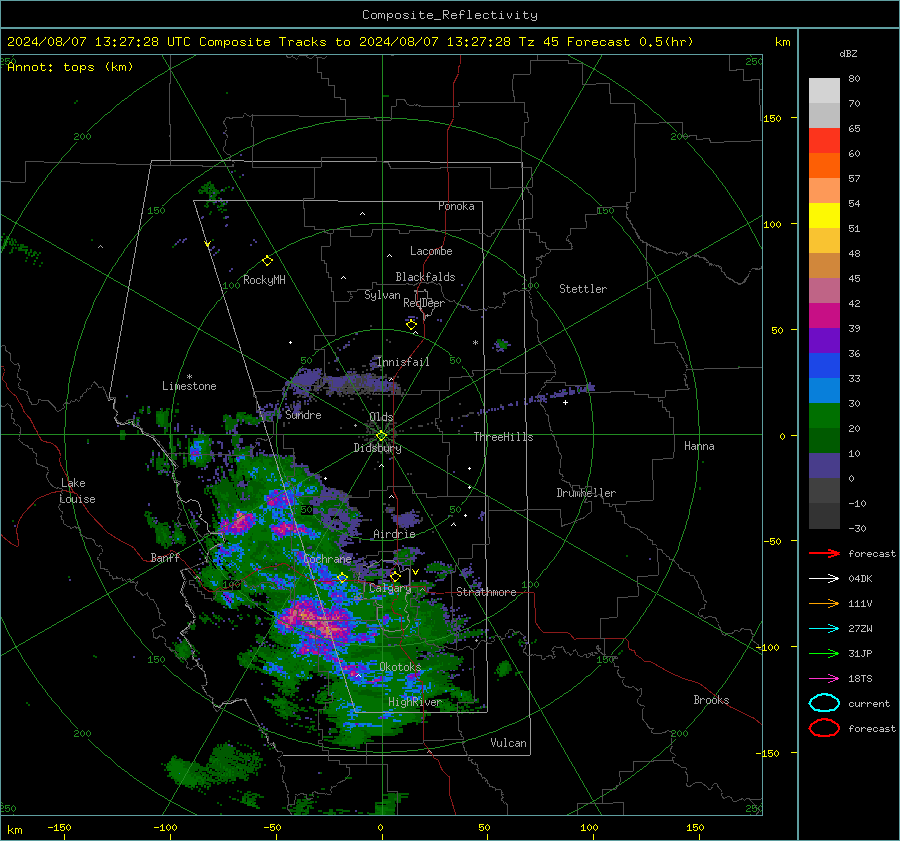Click the 'dBZ' legend heading
900x841 pixels.
pos(848,54)
